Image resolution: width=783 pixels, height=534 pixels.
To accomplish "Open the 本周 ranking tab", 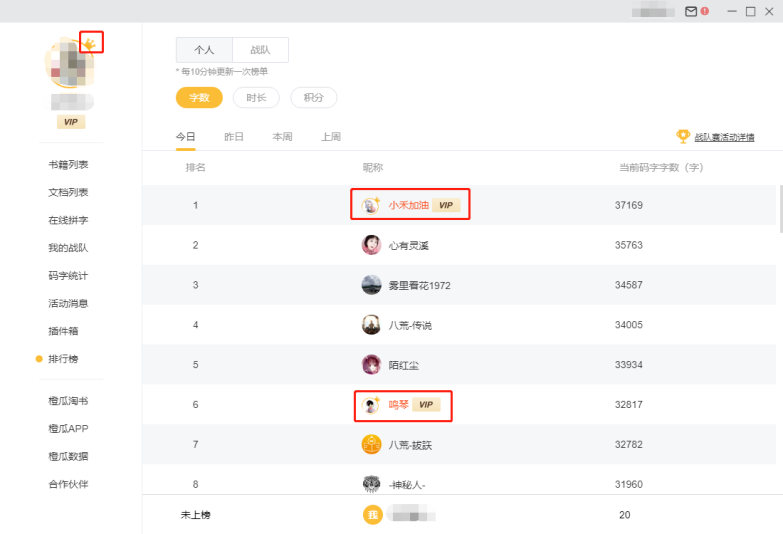I will pyautogui.click(x=282, y=137).
